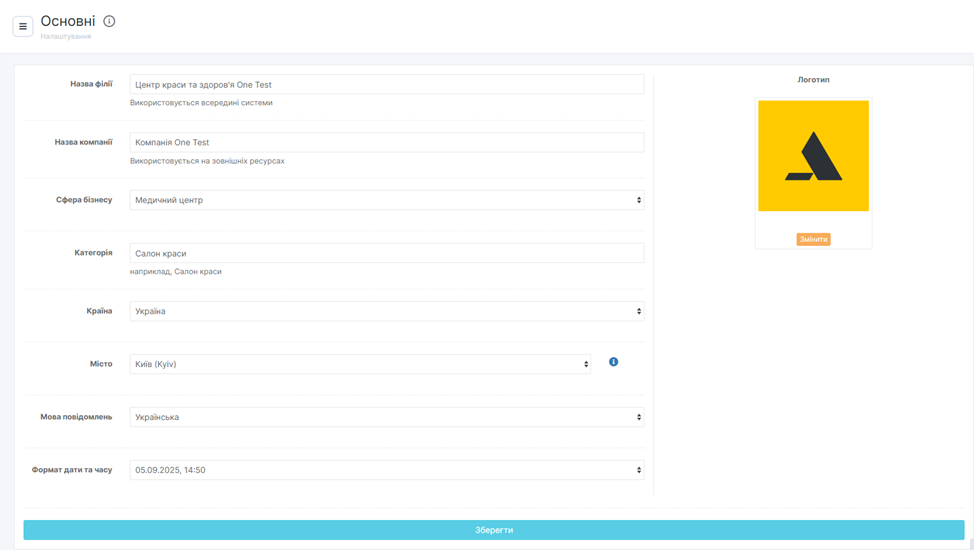
Task: Focus the Категорія input field
Action: 386,253
